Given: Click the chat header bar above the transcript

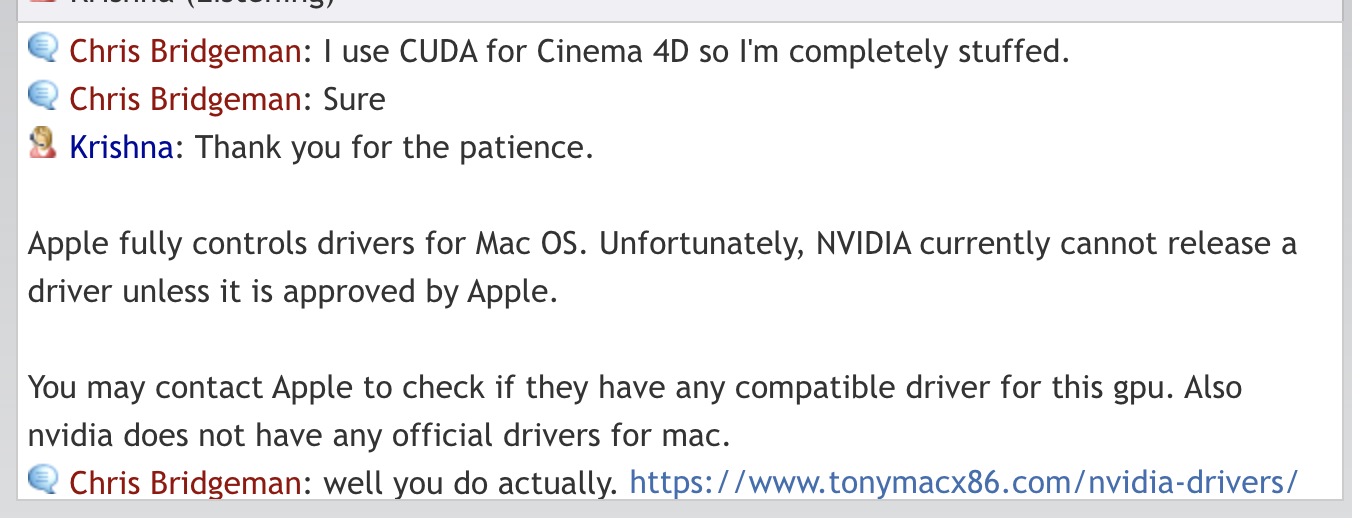Looking at the screenshot, I should pyautogui.click(x=676, y=8).
